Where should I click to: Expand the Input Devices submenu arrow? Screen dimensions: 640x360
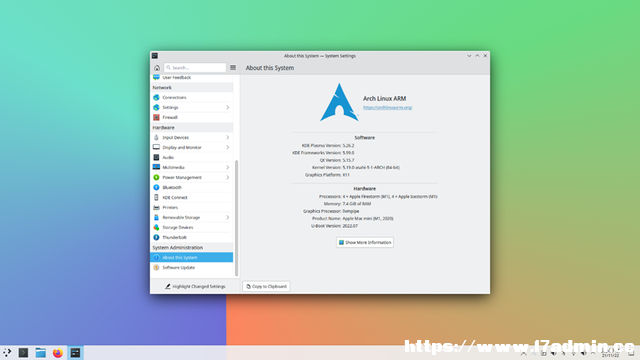point(228,138)
